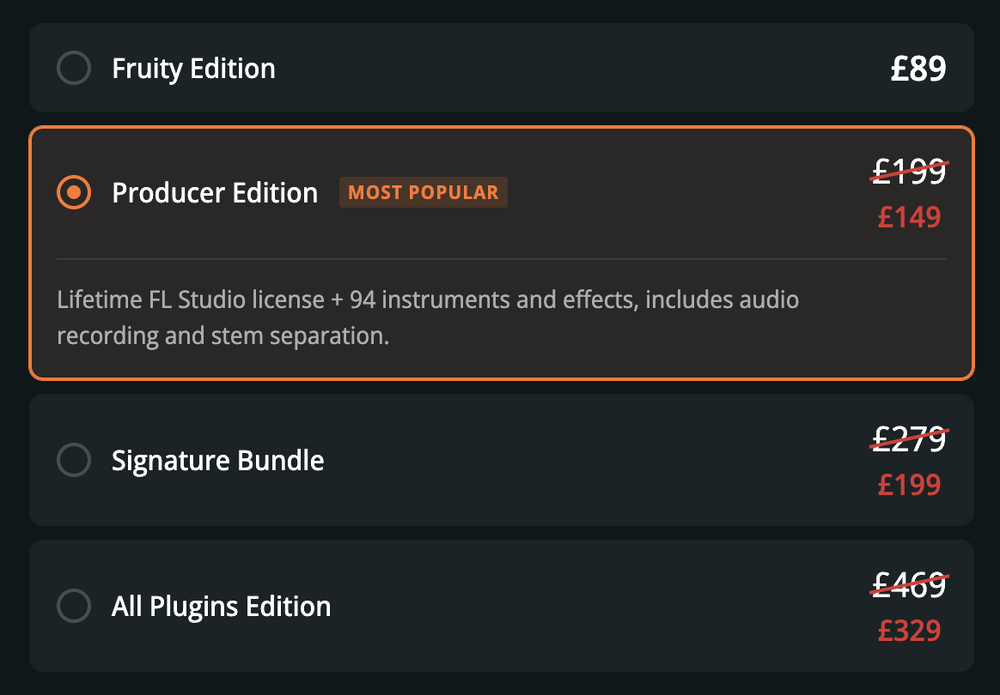This screenshot has height=695, width=1000.
Task: Click the crossed-out £469 price
Action: coord(909,584)
